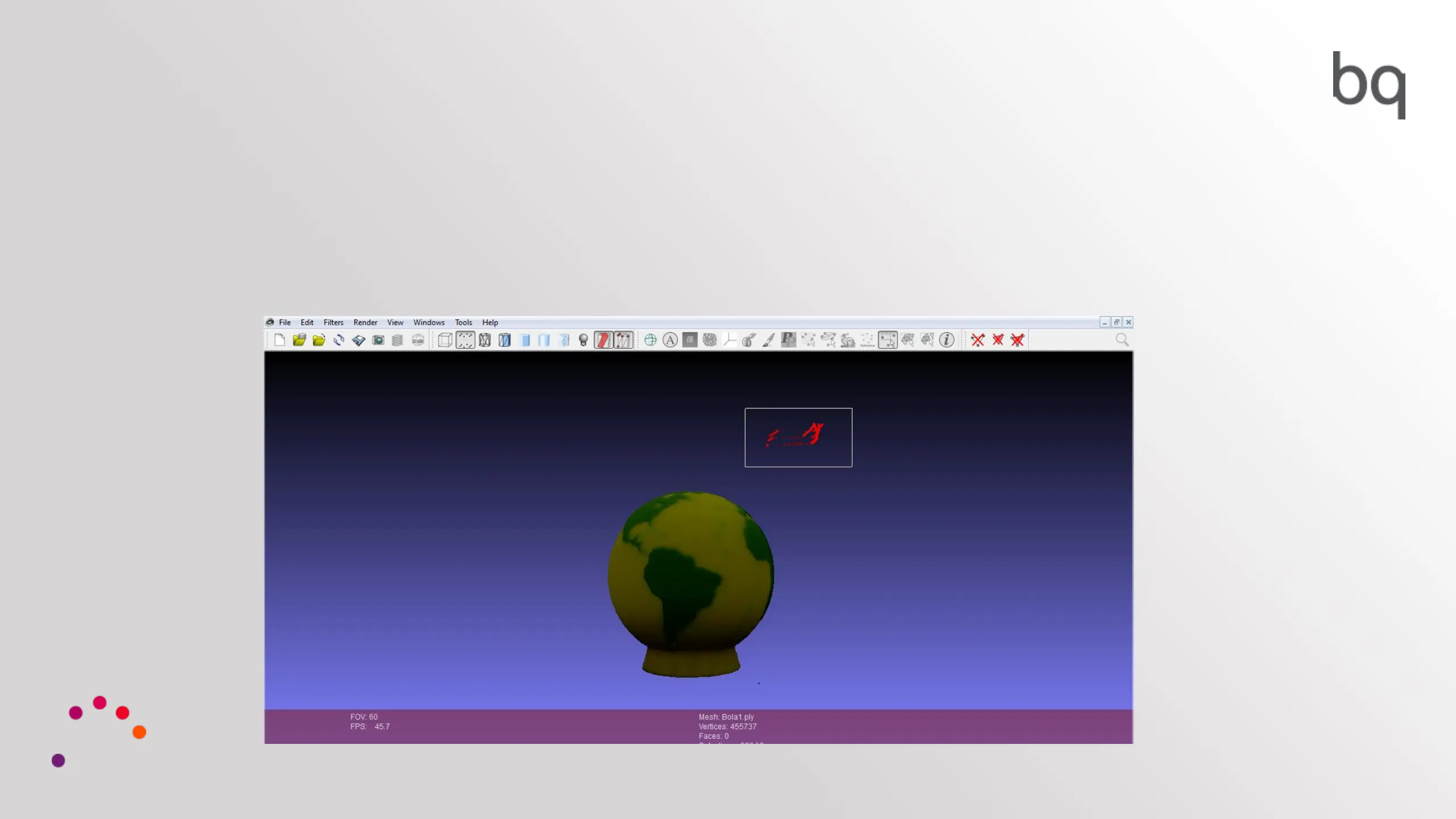Image resolution: width=1456 pixels, height=819 pixels.
Task: Open the layer dialog stack icon
Action: coord(398,340)
